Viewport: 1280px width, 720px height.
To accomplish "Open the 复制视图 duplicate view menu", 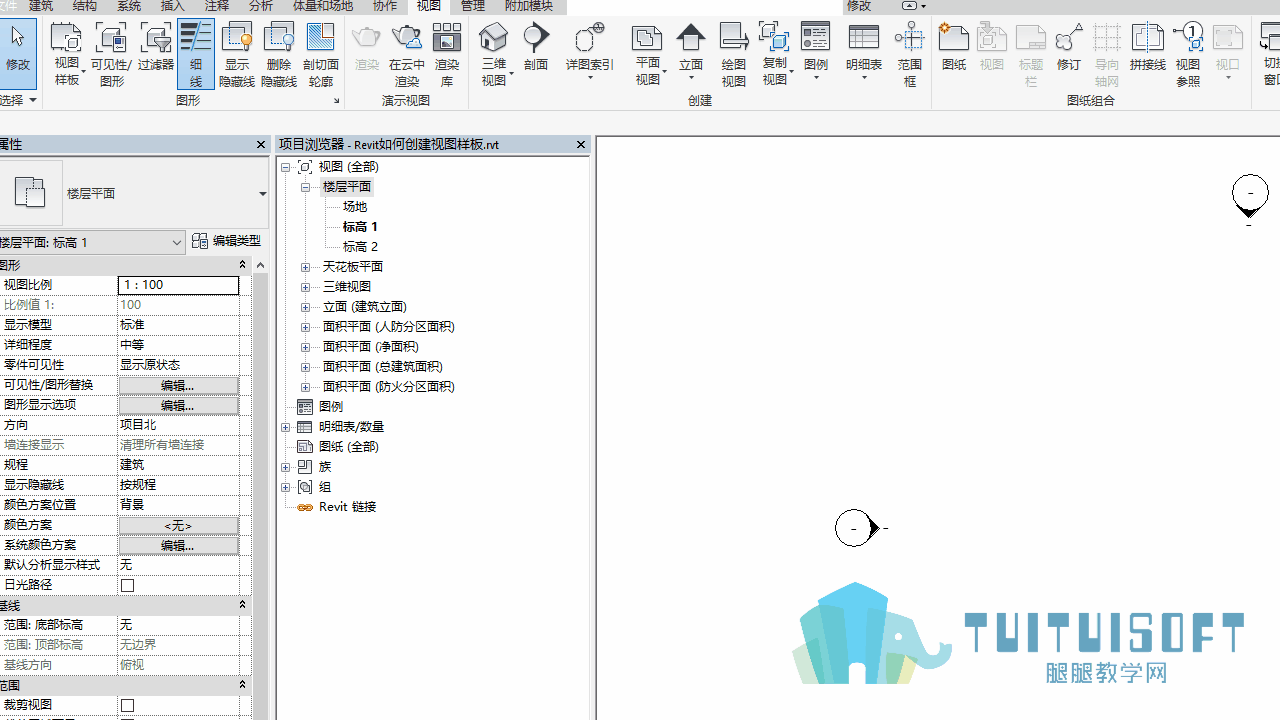I will tap(775, 54).
